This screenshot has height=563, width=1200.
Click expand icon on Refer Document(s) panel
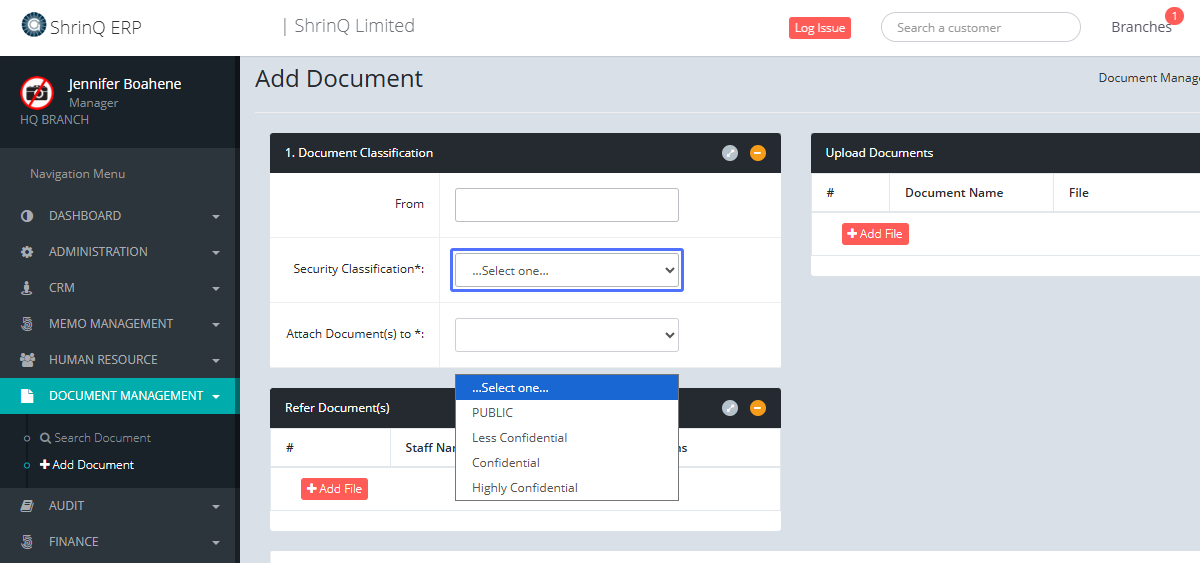point(730,408)
